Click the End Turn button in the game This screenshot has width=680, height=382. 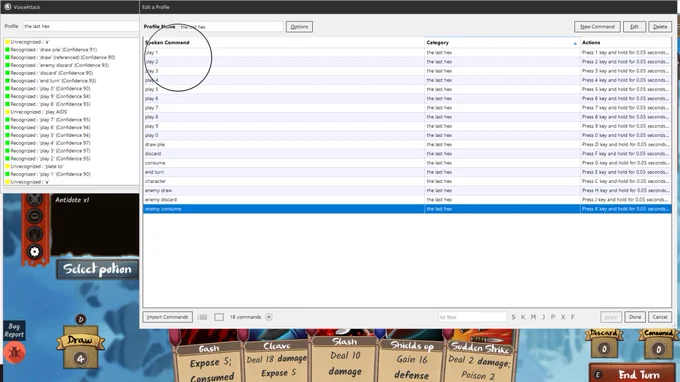pos(633,374)
